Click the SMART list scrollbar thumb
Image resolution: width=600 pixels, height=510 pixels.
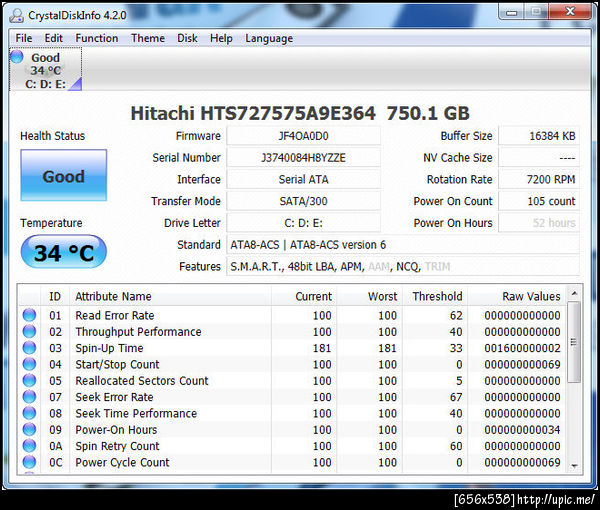(x=574, y=342)
